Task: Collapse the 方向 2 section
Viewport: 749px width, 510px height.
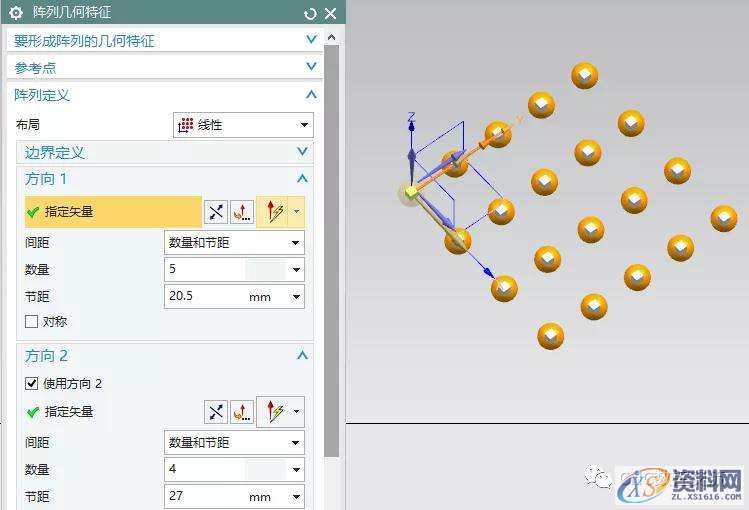Action: [302, 356]
